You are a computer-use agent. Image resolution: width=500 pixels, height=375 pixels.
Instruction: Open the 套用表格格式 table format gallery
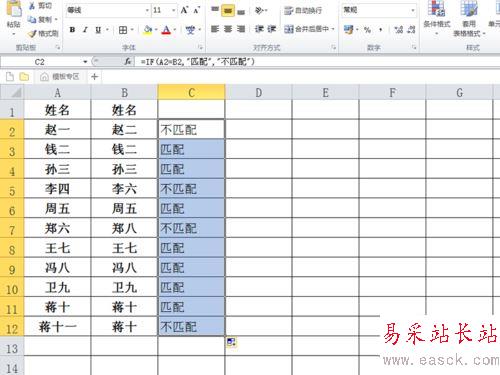click(x=469, y=18)
